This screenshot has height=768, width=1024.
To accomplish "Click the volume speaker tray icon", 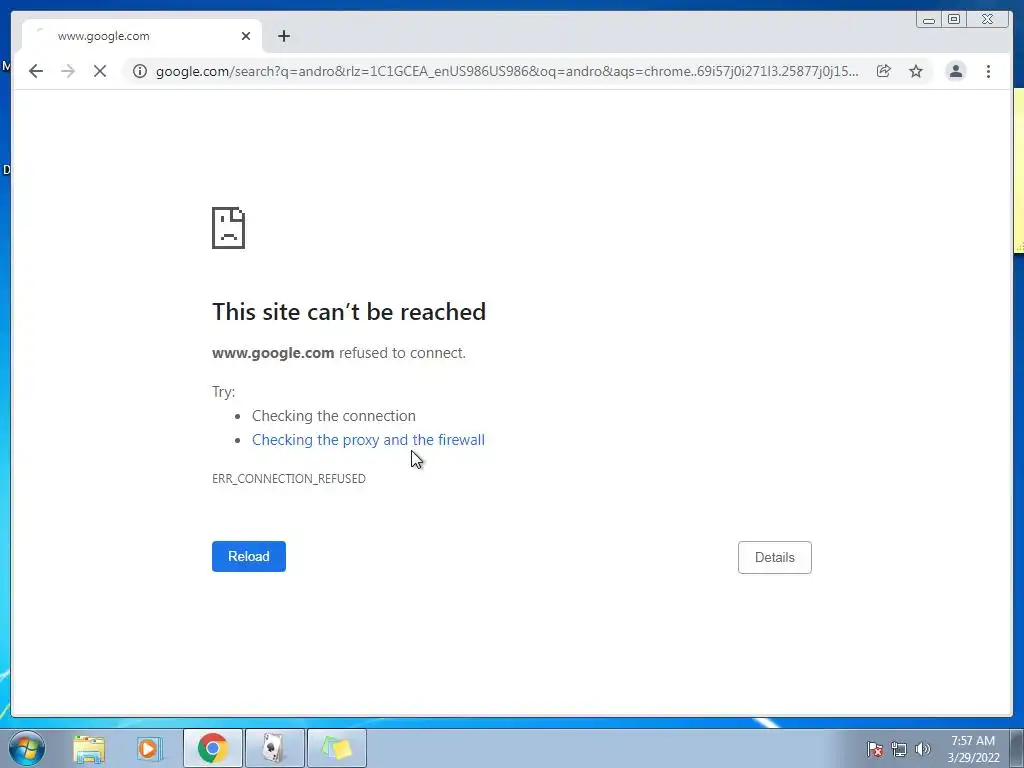I will (922, 749).
